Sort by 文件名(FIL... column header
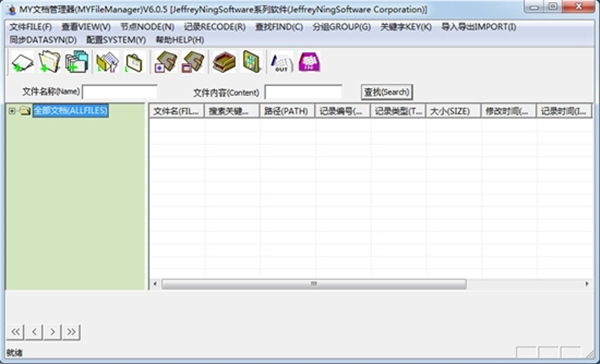 177,111
